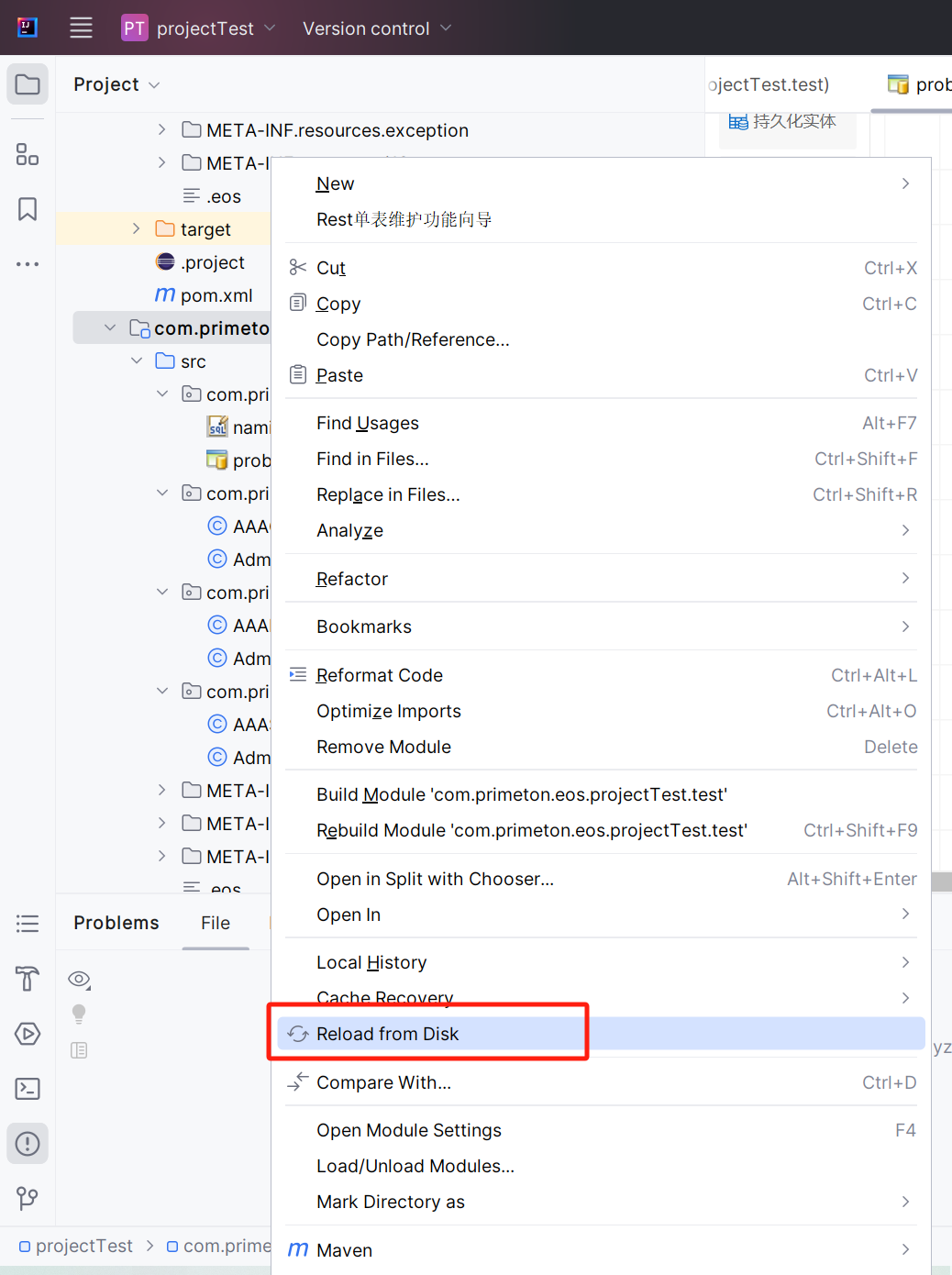Switch to the File tab in Problems

click(216, 923)
